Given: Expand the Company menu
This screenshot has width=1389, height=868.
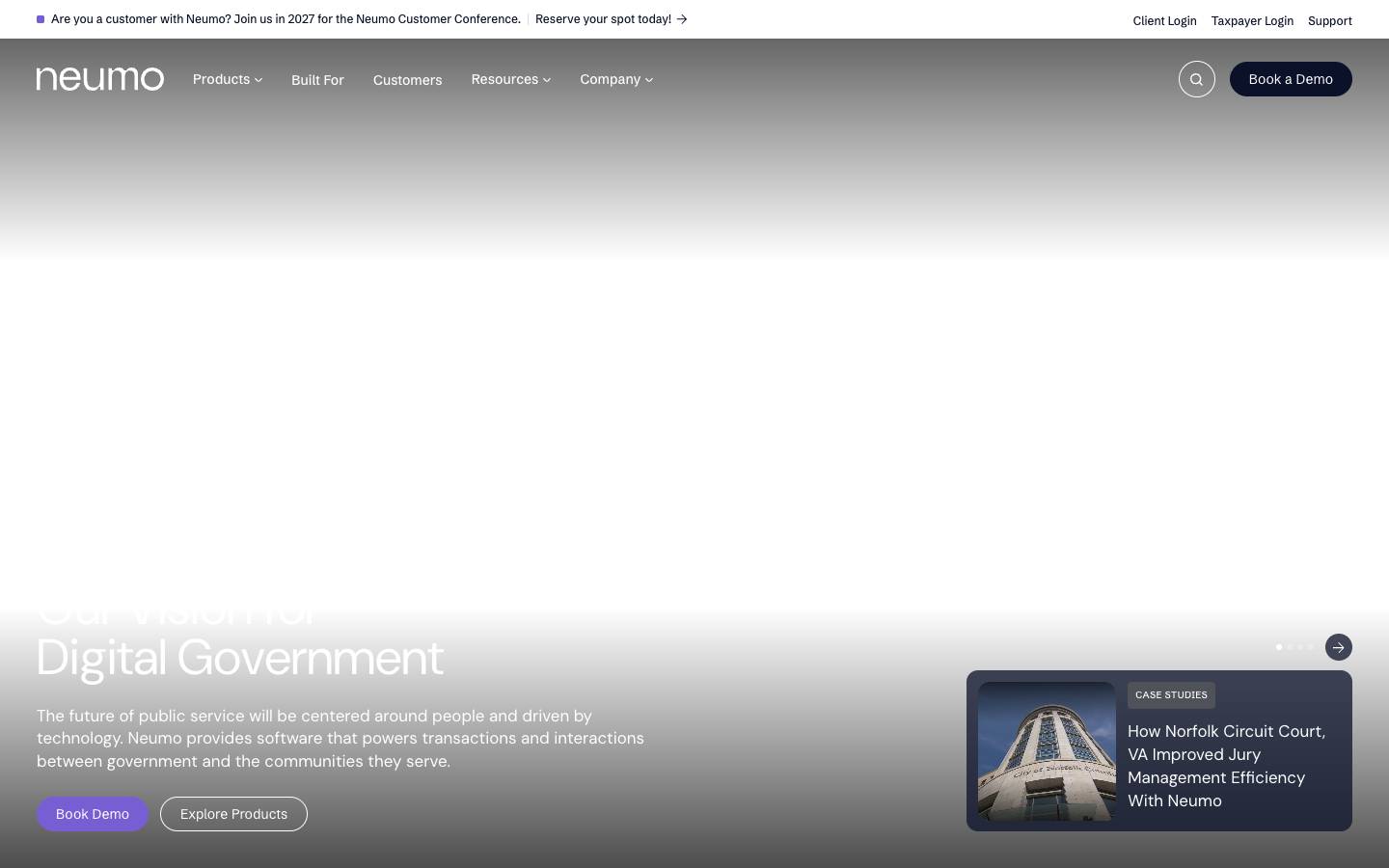Looking at the screenshot, I should (x=616, y=79).
